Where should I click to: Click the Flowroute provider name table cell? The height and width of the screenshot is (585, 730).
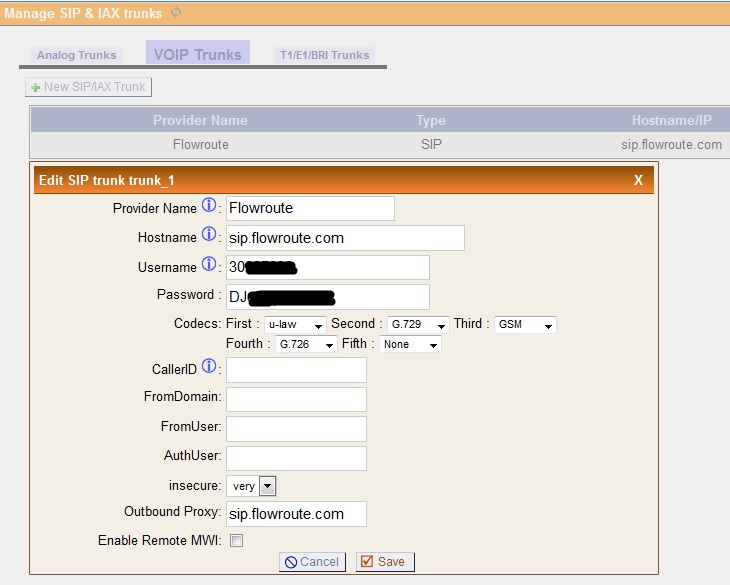[201, 145]
